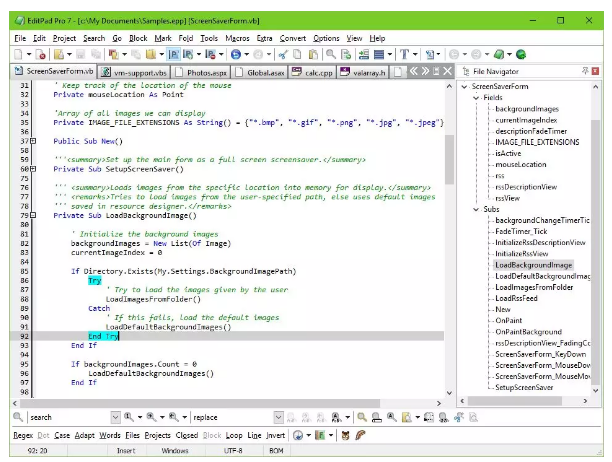
Task: Click the add to project icon with green plus
Action: (x=188, y=54)
